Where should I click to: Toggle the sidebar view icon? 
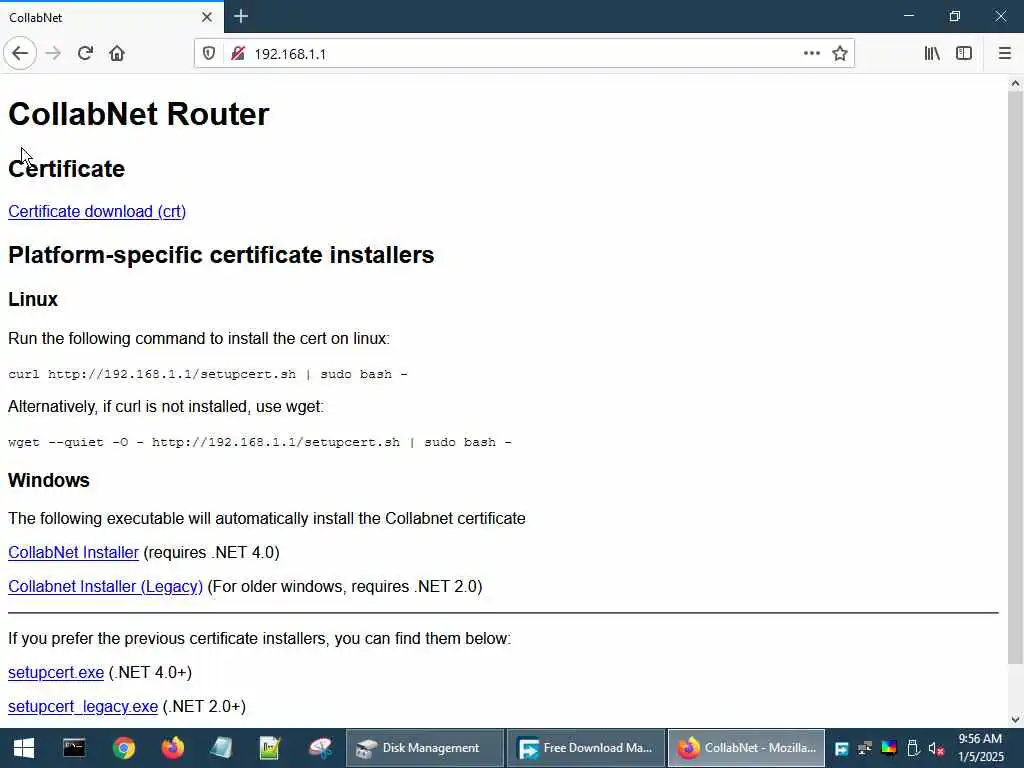[x=964, y=54]
